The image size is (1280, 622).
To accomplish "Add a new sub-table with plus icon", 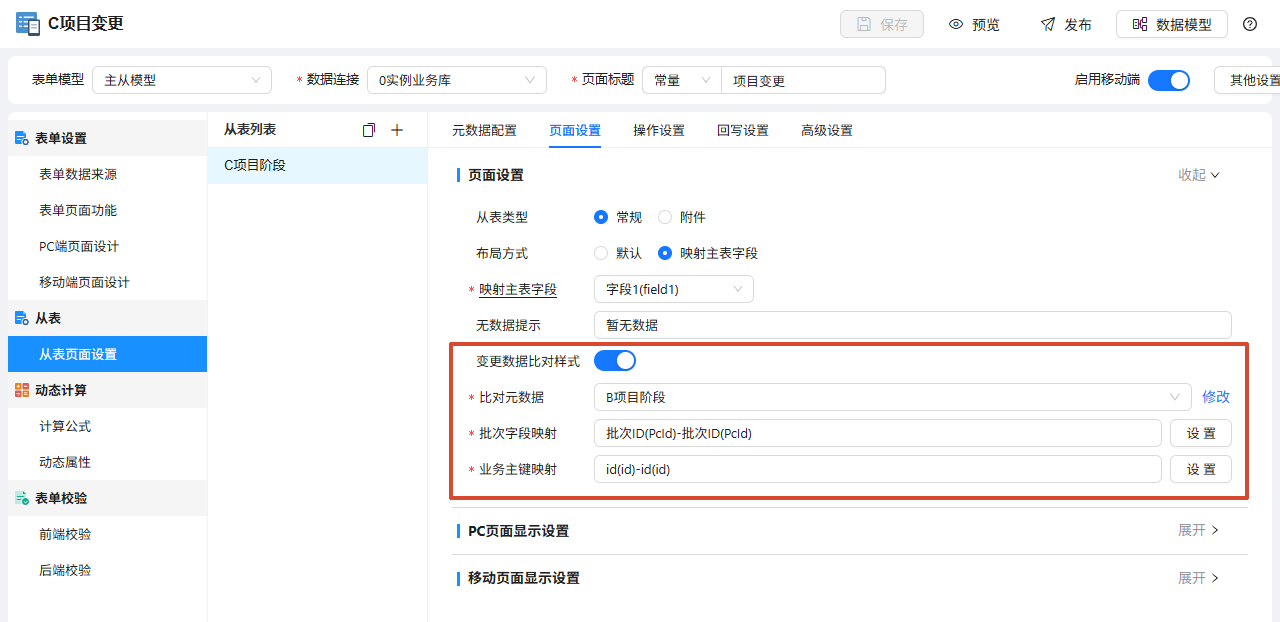I will tap(397, 130).
